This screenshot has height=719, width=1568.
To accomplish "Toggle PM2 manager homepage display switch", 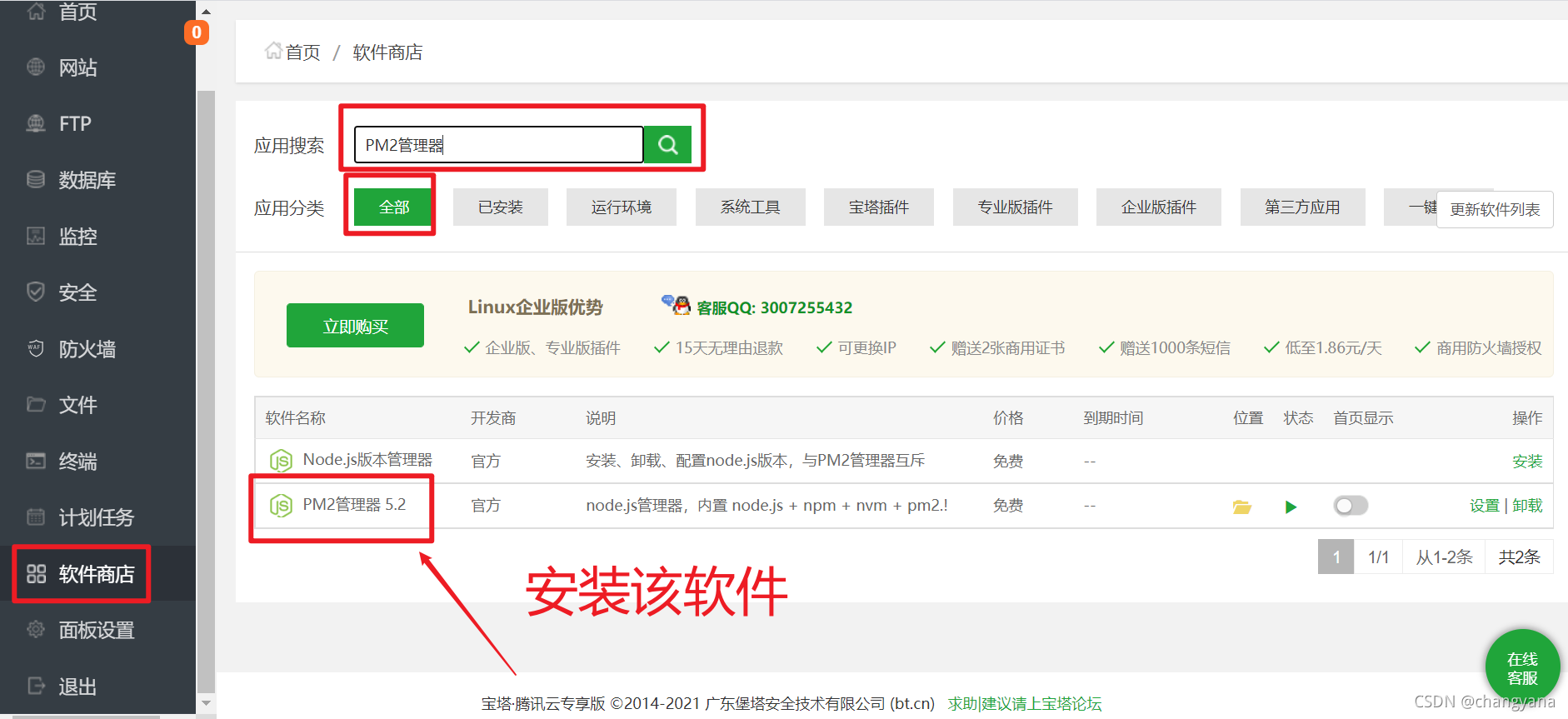I will pyautogui.click(x=1351, y=506).
